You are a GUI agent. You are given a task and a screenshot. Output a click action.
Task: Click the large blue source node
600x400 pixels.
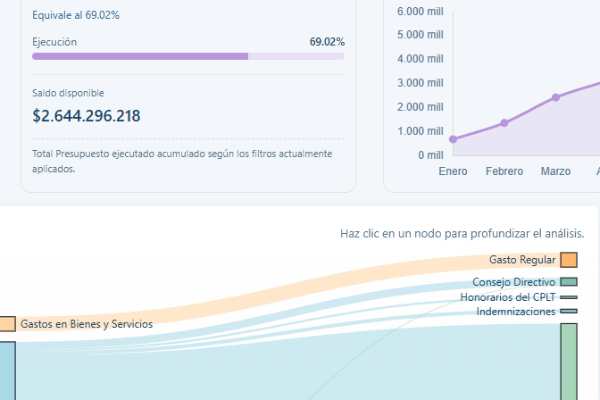[8, 371]
